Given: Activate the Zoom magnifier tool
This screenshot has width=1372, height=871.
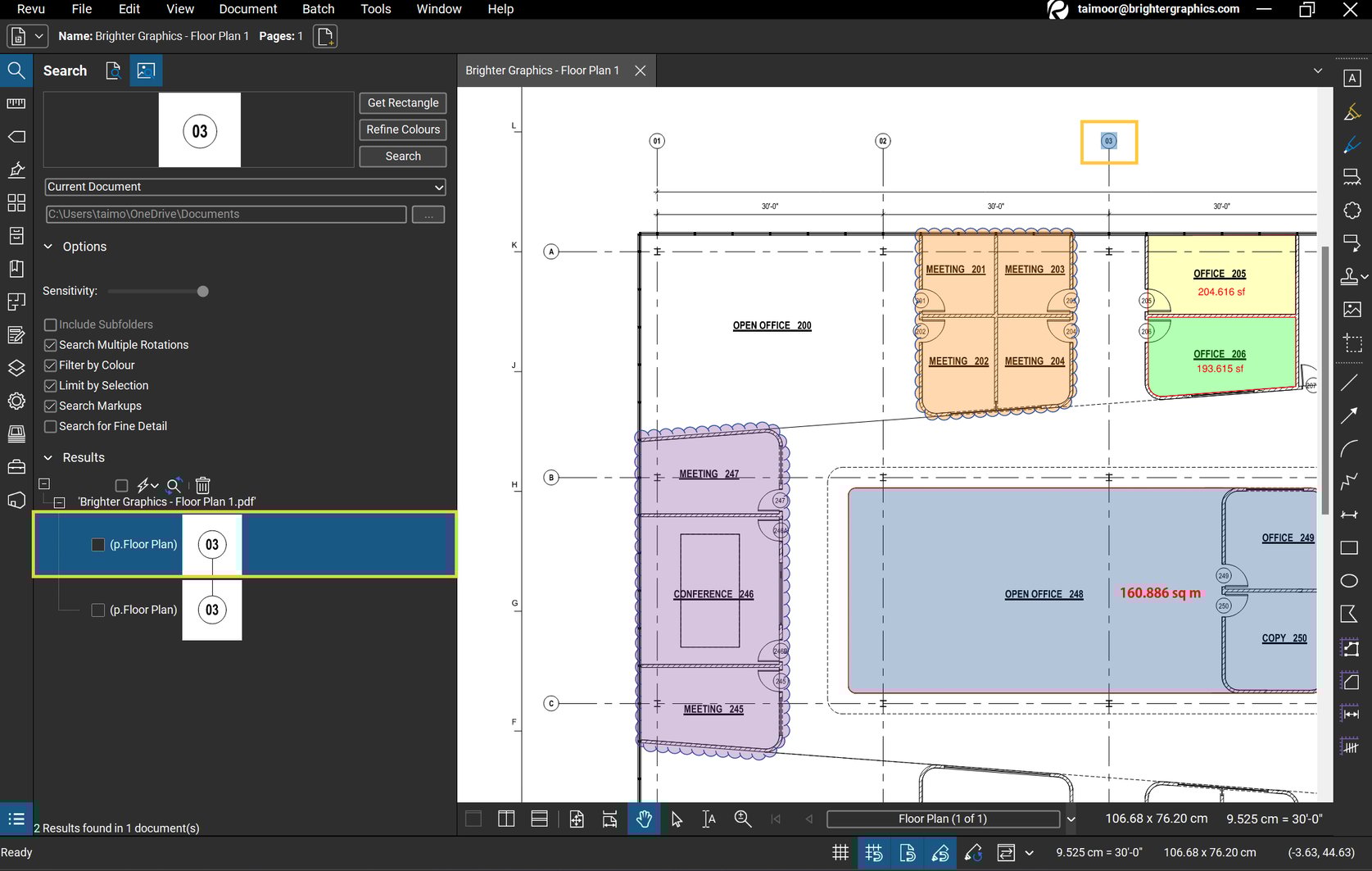Looking at the screenshot, I should [742, 819].
